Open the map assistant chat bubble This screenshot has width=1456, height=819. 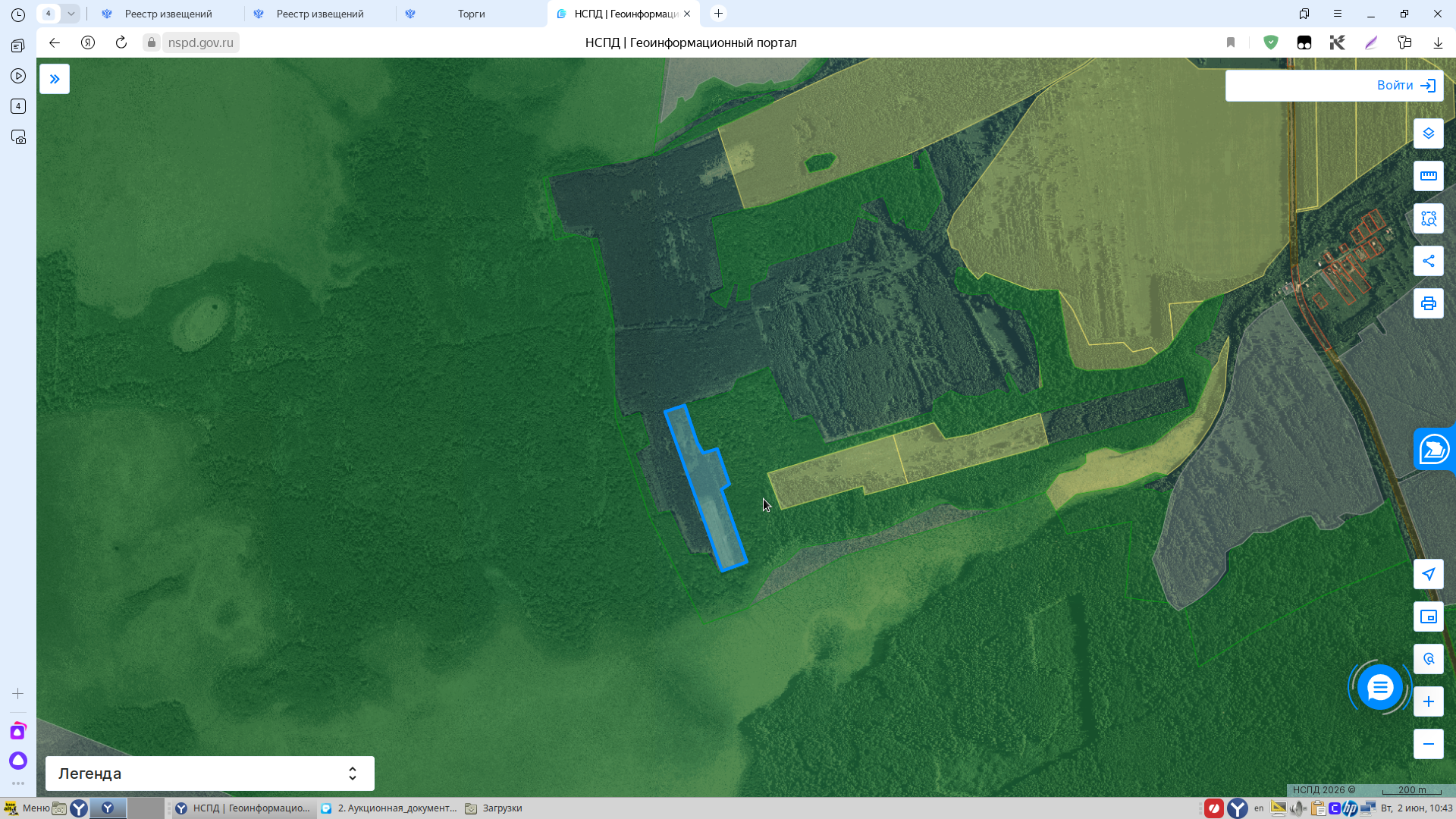click(1434, 449)
